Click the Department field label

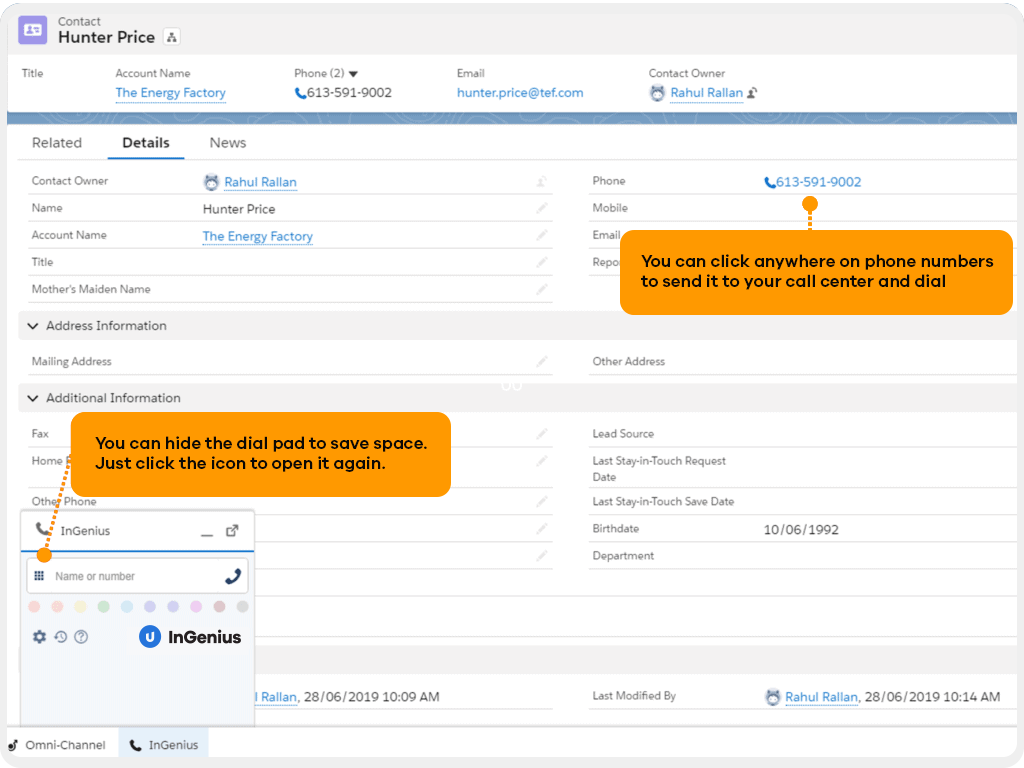coord(623,556)
